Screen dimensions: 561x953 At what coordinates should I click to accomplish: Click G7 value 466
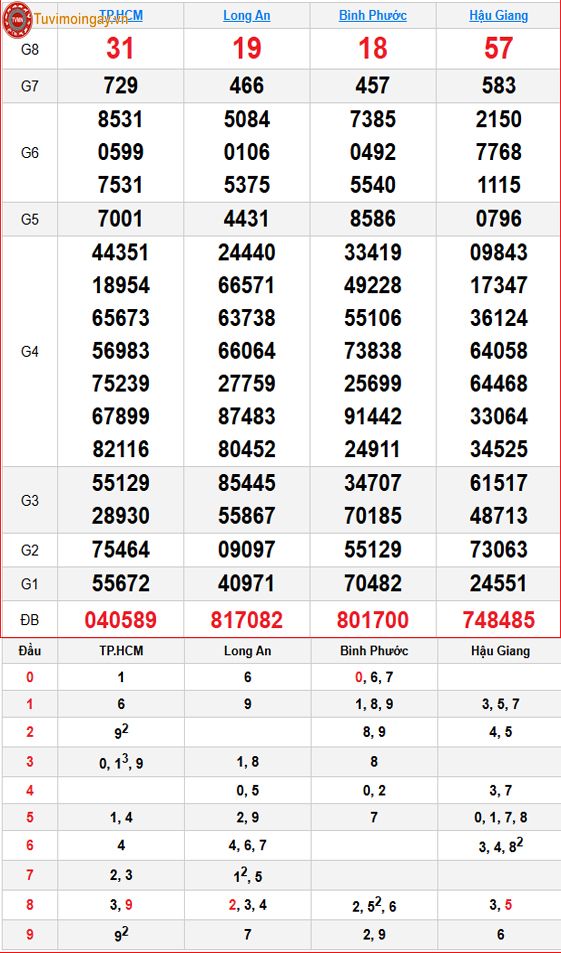[x=246, y=86]
